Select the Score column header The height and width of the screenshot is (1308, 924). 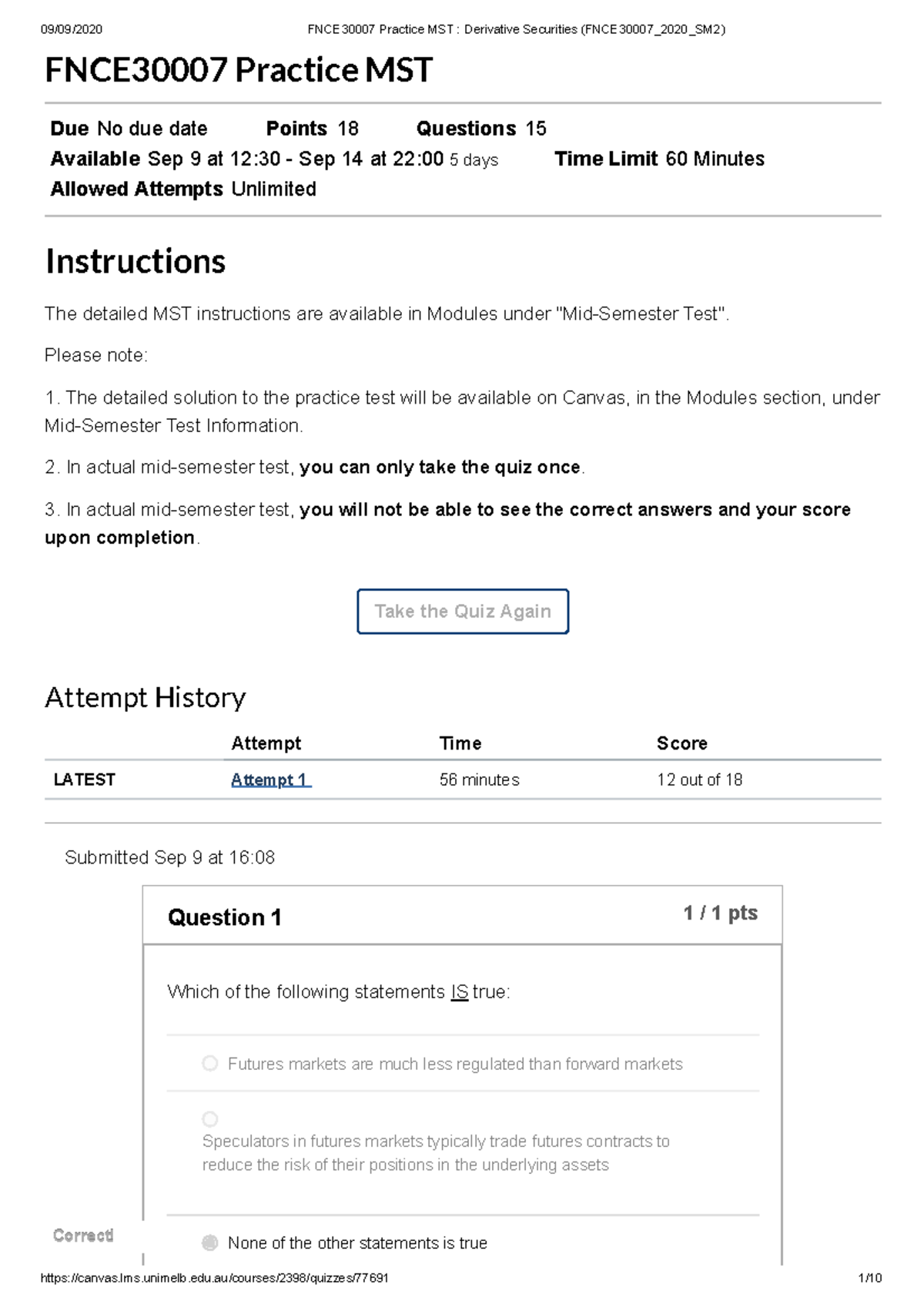[x=681, y=743]
